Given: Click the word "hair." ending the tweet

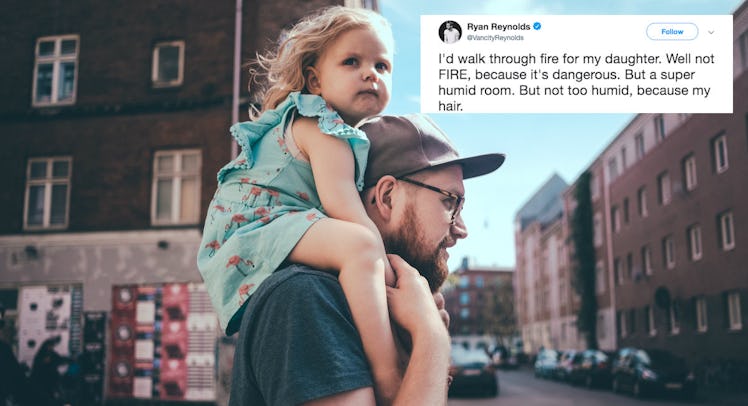Looking at the screenshot, I should click(x=450, y=106).
